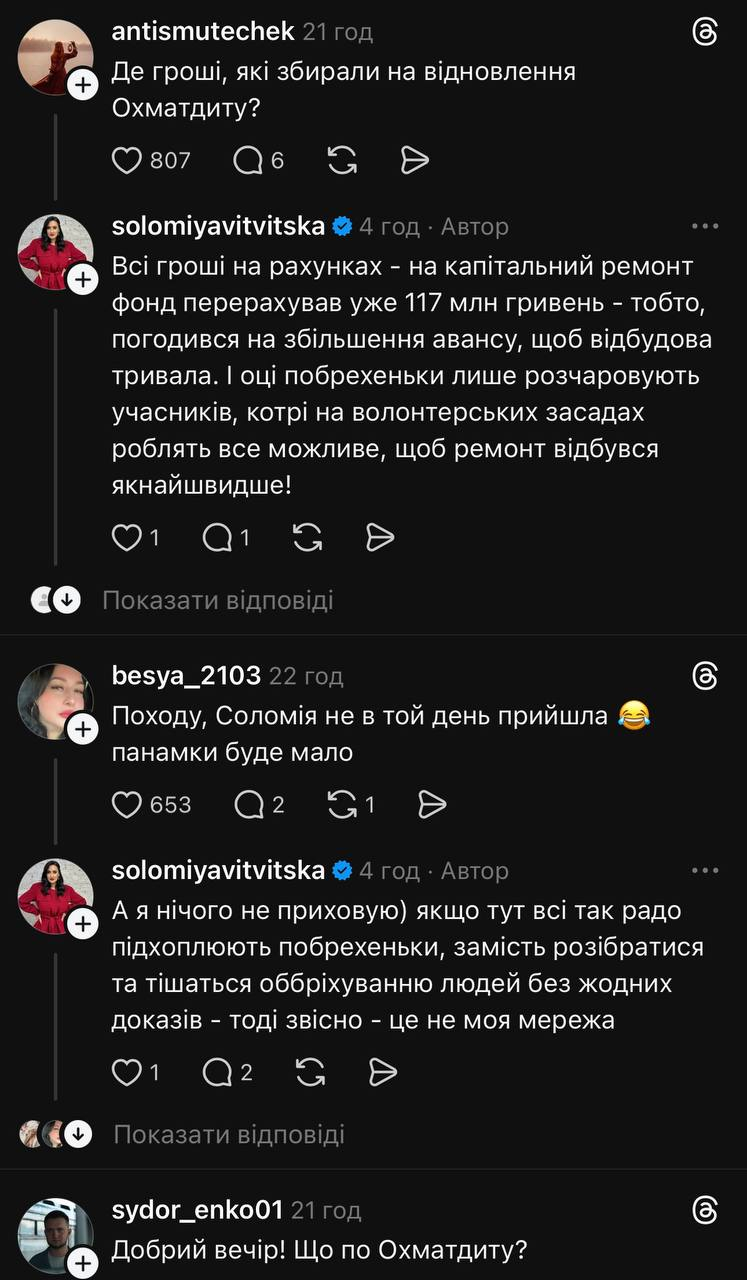
Task: Like antismutechek's comment about Okhmatdyt money
Action: pos(127,160)
